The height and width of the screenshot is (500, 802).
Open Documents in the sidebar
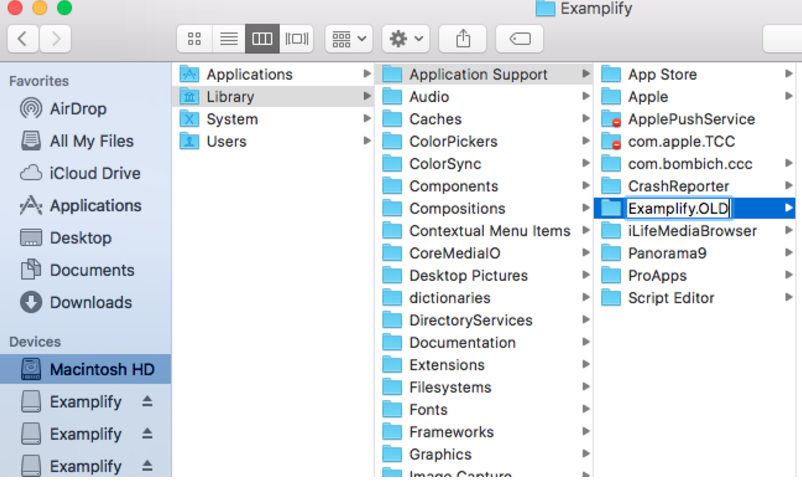pyautogui.click(x=85, y=270)
